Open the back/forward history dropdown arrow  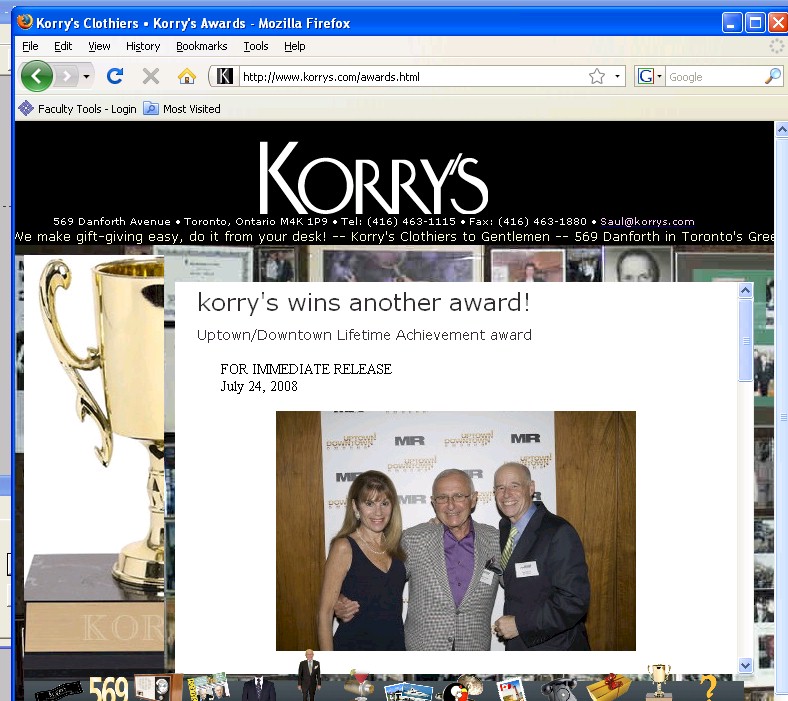(86, 76)
